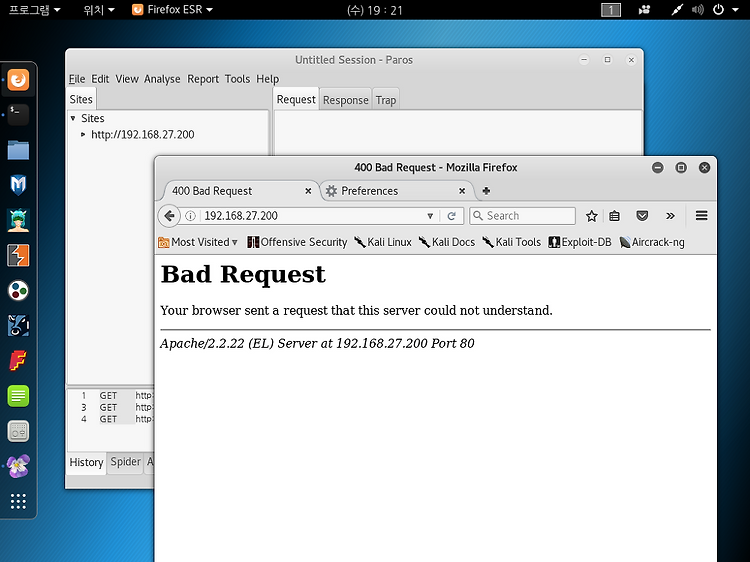
Task: Reload the current Firefox page
Action: pyautogui.click(x=451, y=216)
